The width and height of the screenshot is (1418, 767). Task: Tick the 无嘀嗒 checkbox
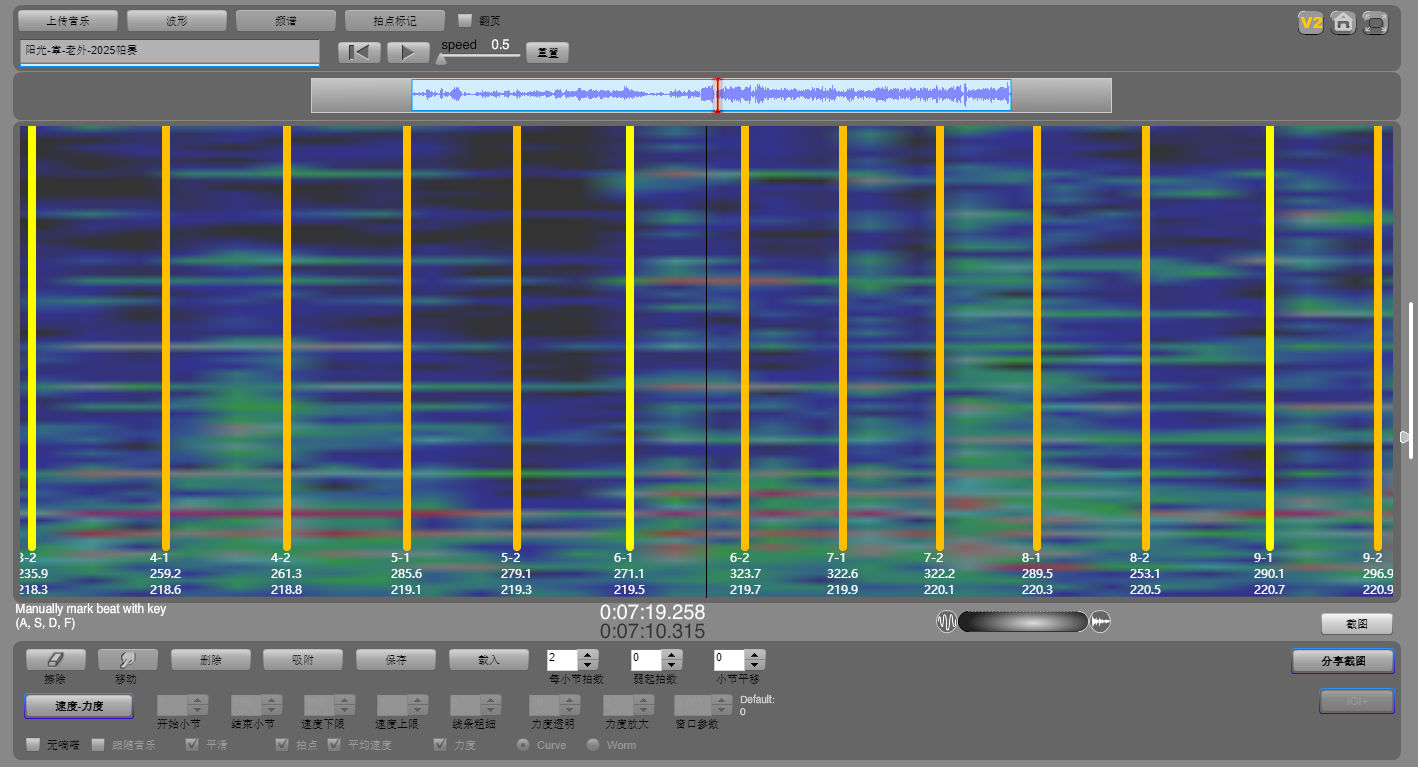pyautogui.click(x=33, y=745)
